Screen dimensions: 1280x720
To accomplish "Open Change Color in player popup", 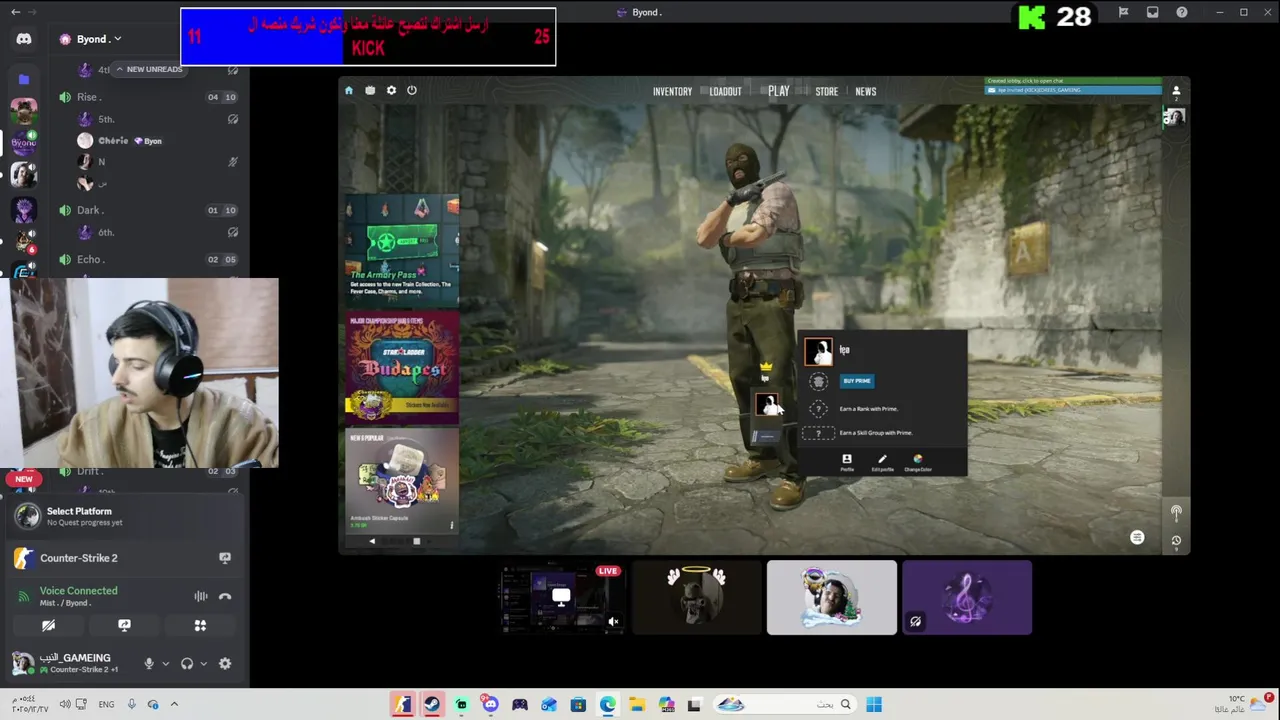I will coord(918,462).
